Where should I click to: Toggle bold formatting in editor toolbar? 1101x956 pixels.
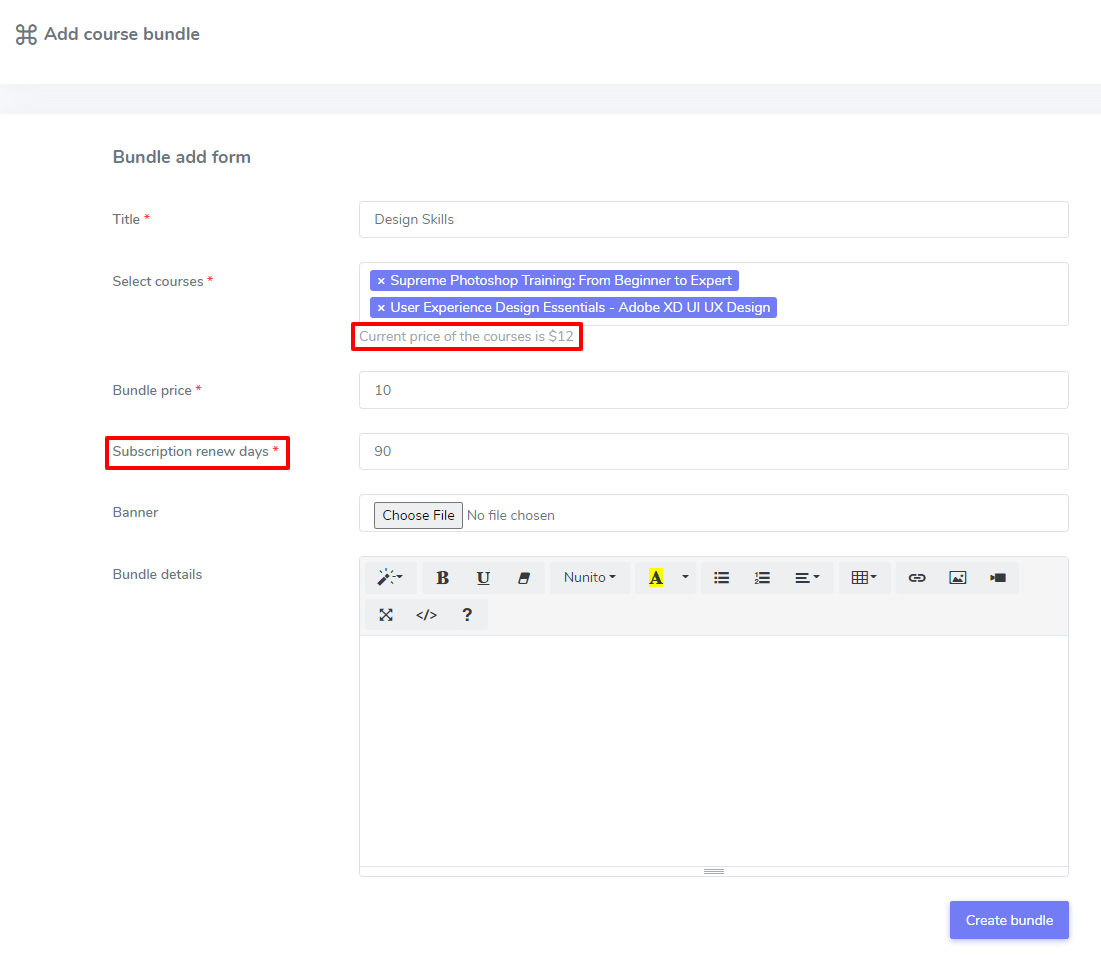point(442,578)
